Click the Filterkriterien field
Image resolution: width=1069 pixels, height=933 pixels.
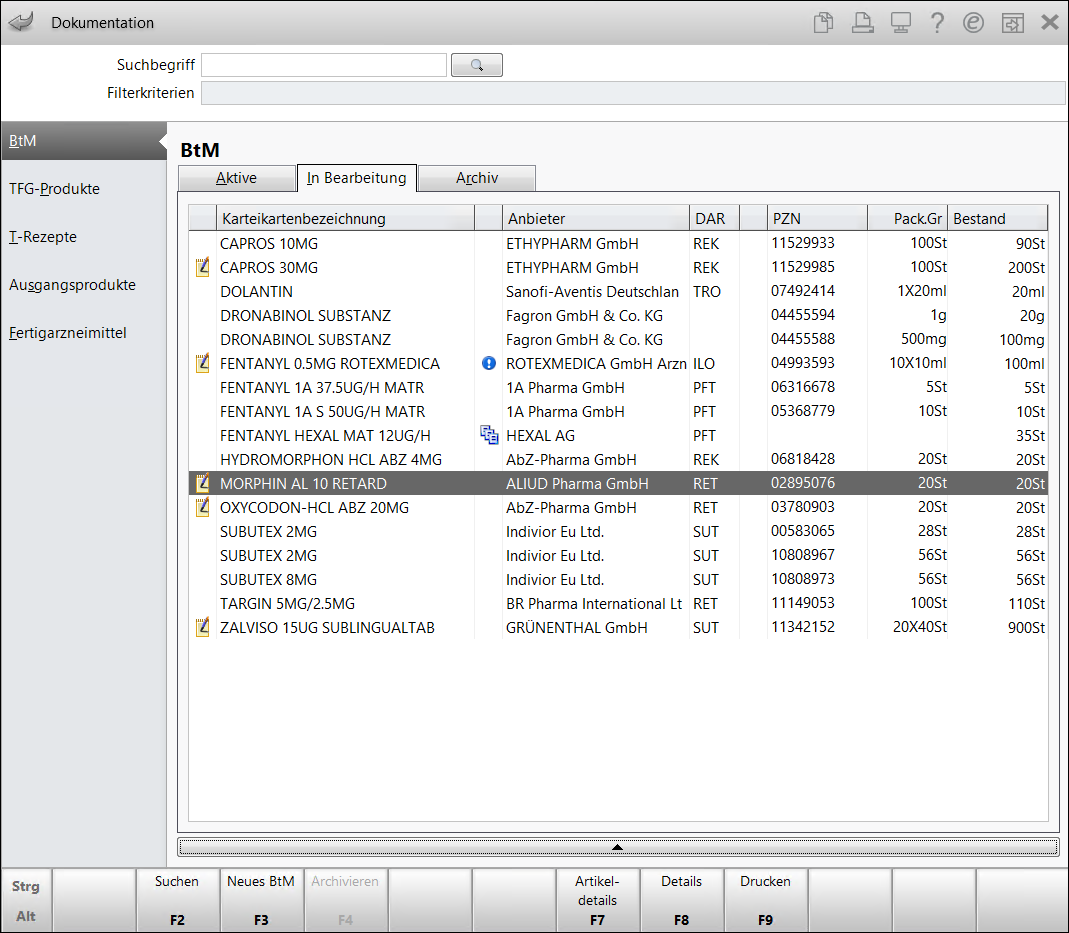pos(633,93)
